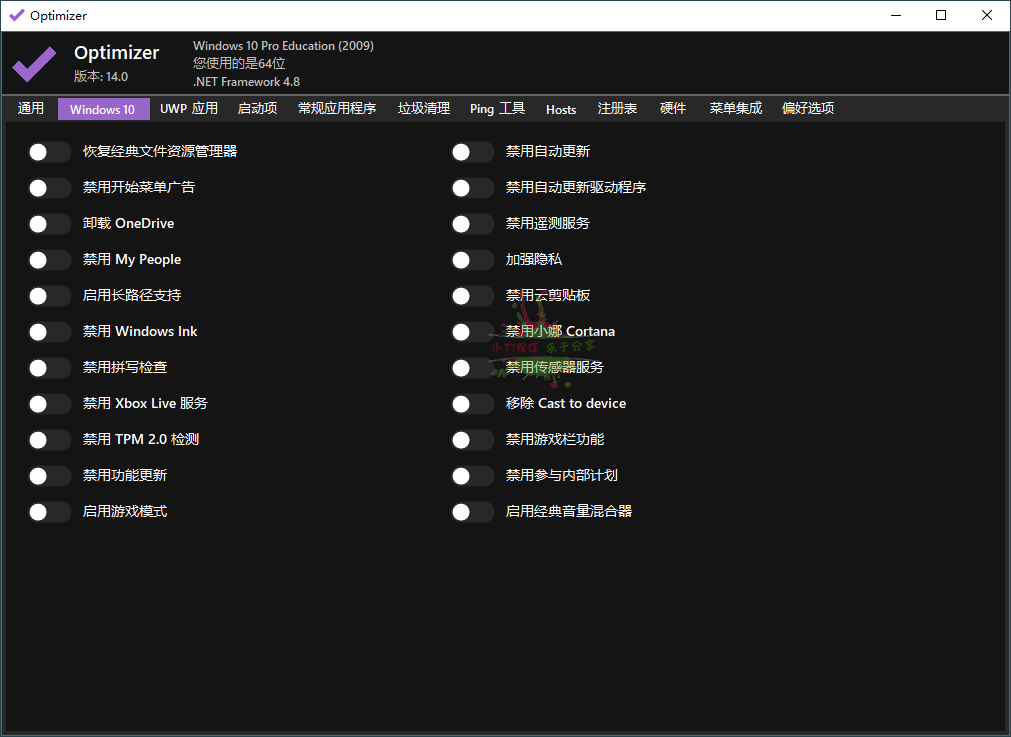Toggle 启用经典音量混合器
1011x737 pixels.
click(x=472, y=511)
